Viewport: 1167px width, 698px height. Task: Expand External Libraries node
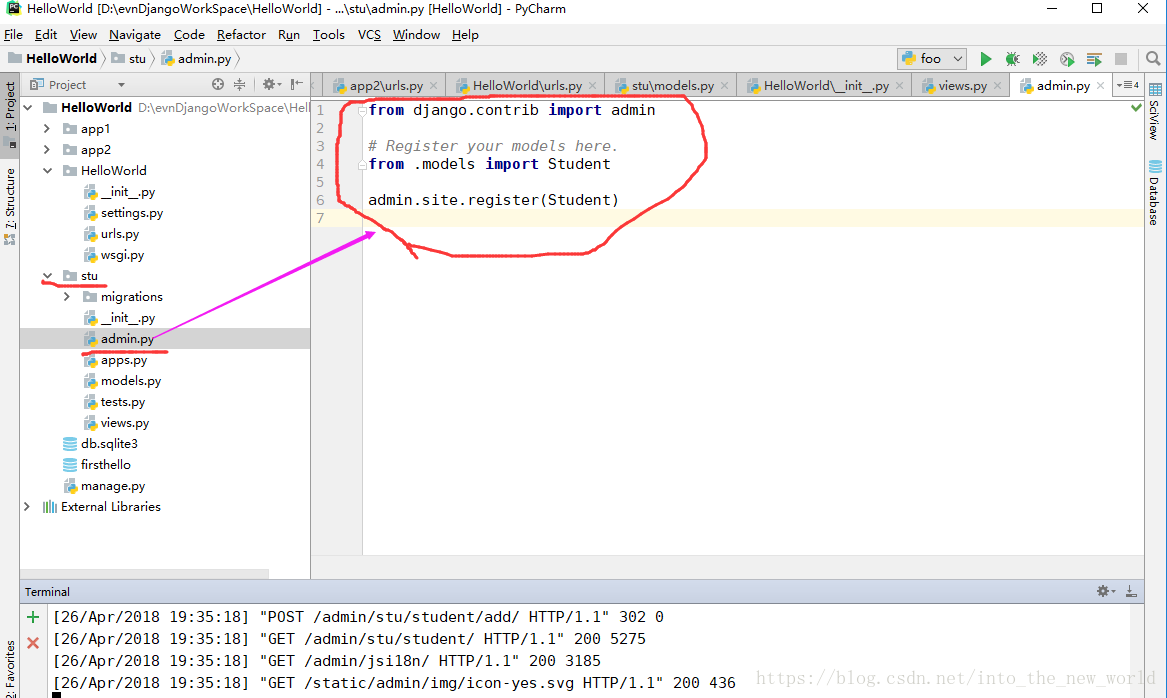28,507
